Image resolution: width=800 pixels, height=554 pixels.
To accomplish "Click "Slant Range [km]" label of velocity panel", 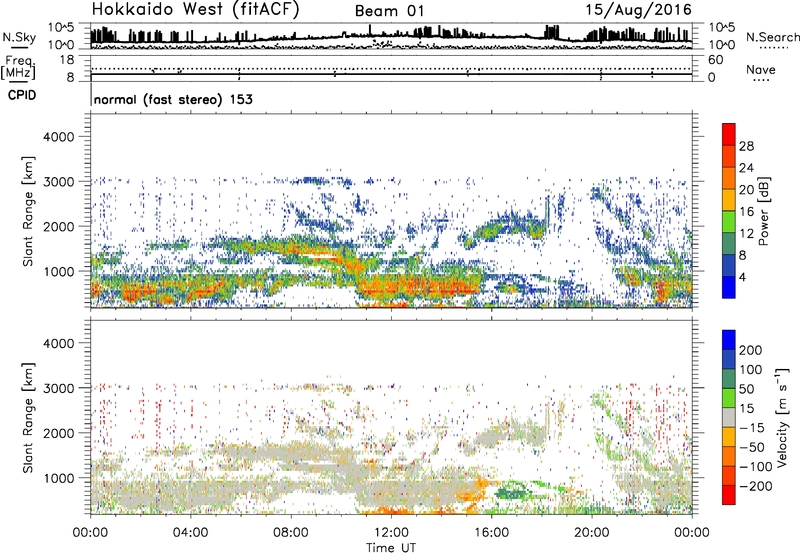I will [28, 418].
